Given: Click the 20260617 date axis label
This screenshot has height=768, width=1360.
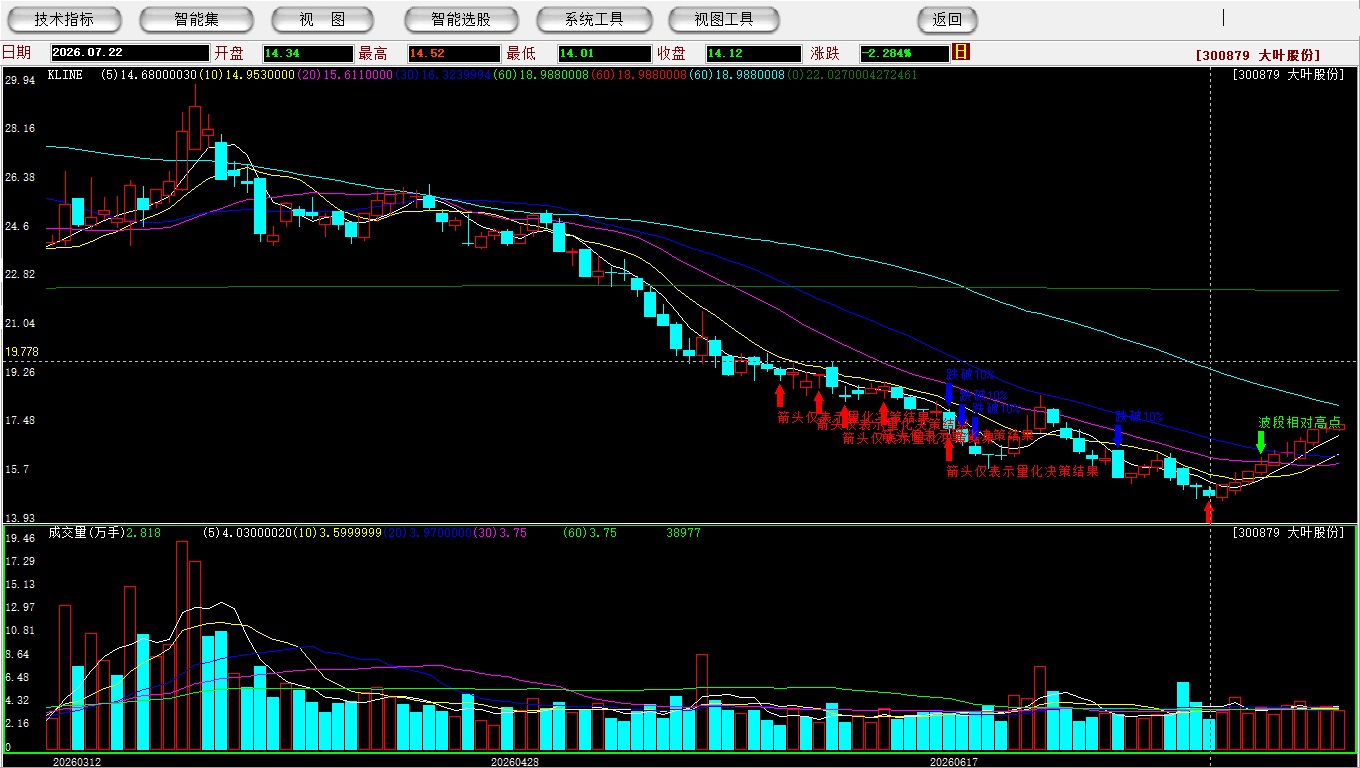Looking at the screenshot, I should 953,761.
